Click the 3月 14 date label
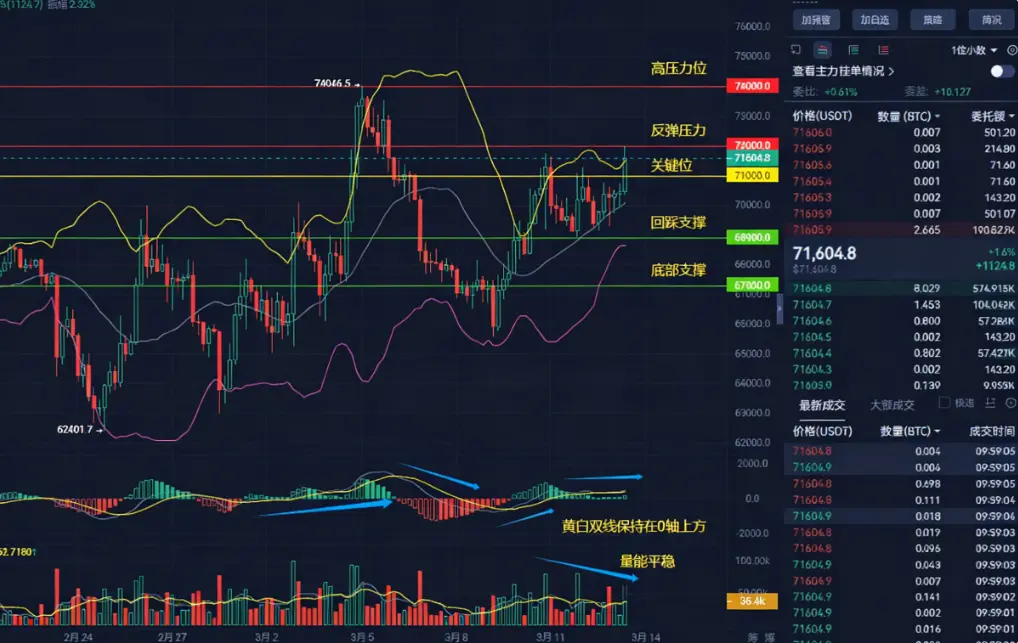 646,637
